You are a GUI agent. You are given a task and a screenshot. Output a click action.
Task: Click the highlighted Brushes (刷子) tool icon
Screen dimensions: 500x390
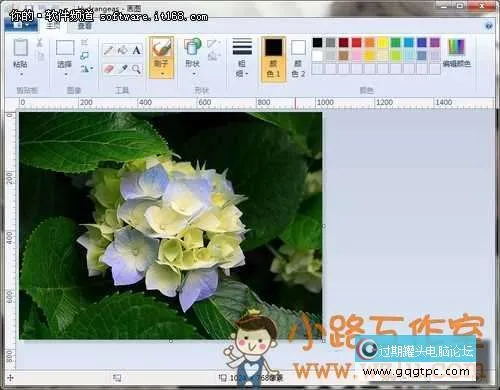(x=161, y=49)
